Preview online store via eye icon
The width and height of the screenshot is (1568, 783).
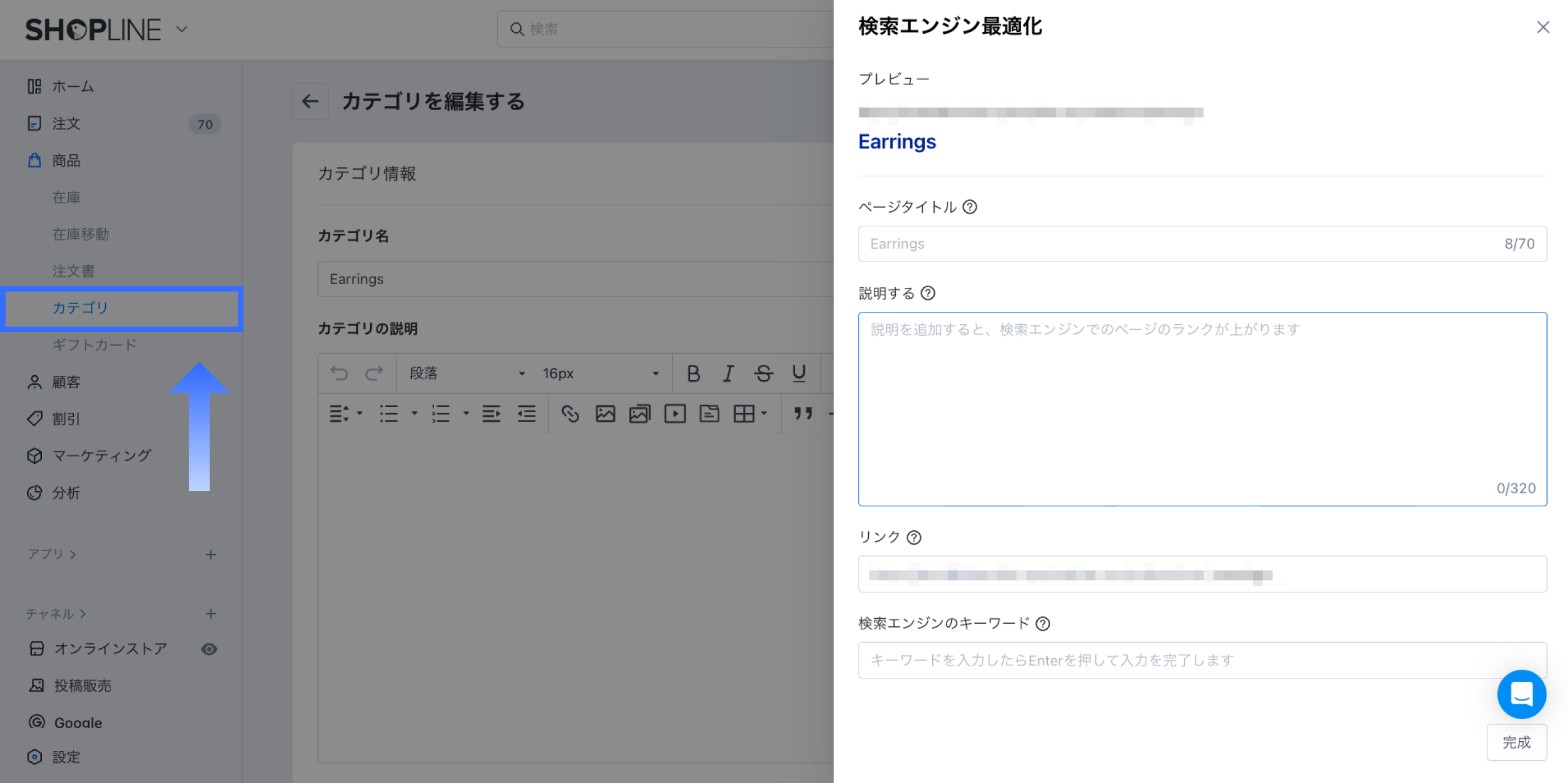tap(209, 649)
